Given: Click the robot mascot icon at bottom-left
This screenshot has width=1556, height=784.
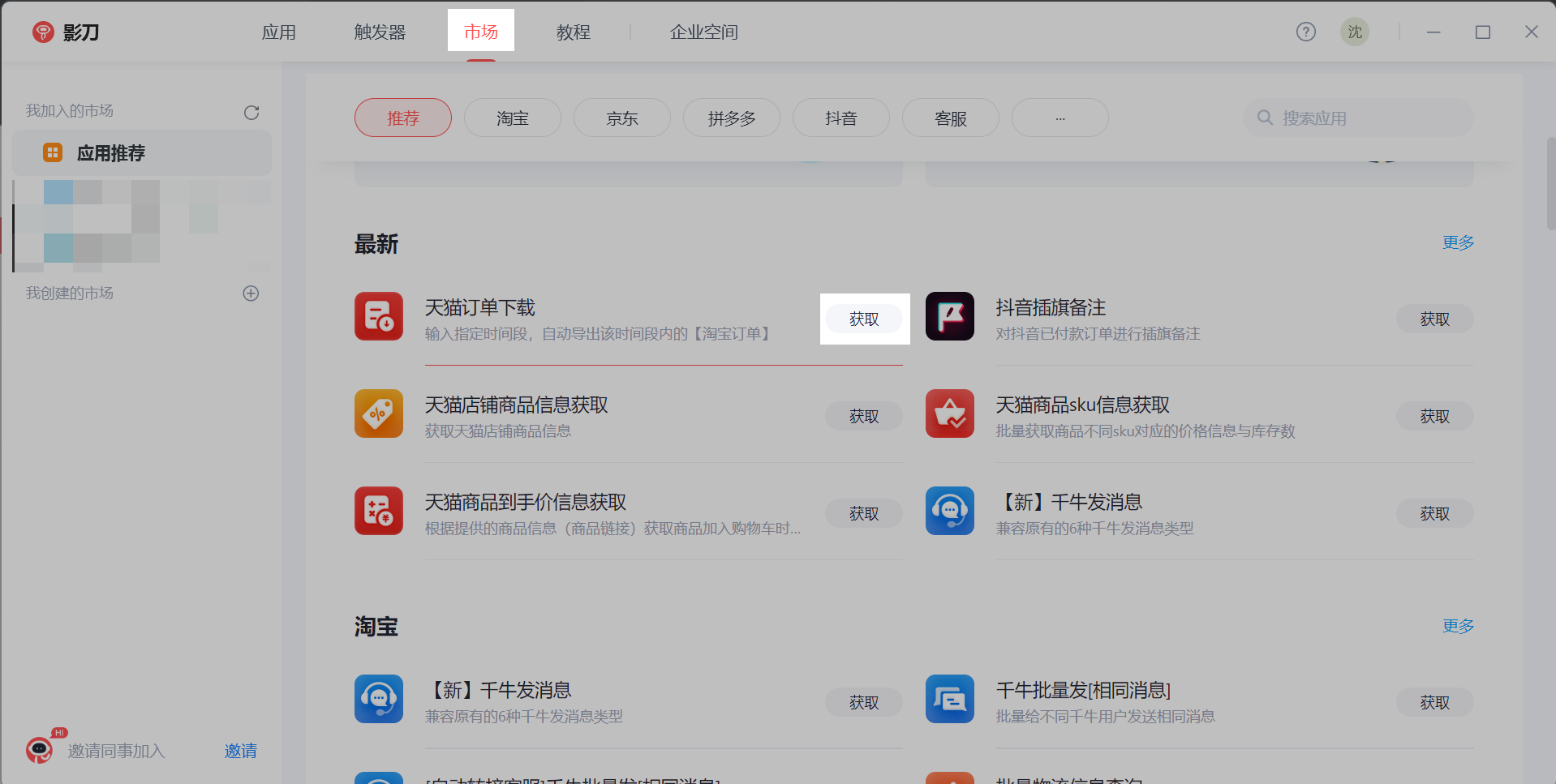Looking at the screenshot, I should click(39, 750).
